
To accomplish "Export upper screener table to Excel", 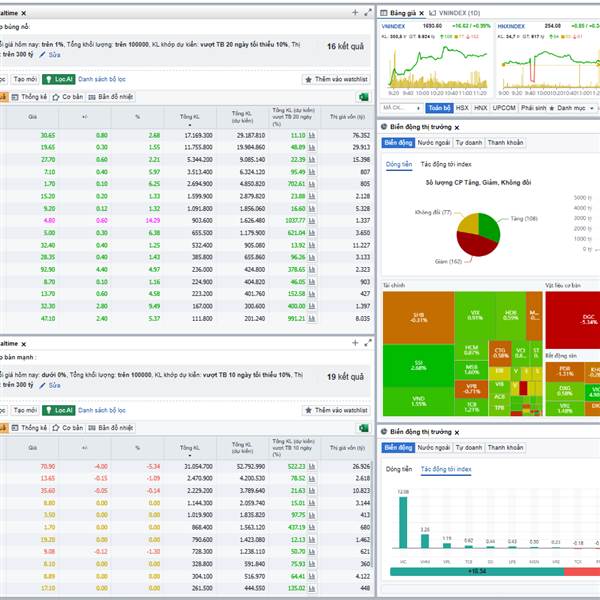I will click(363, 96).
